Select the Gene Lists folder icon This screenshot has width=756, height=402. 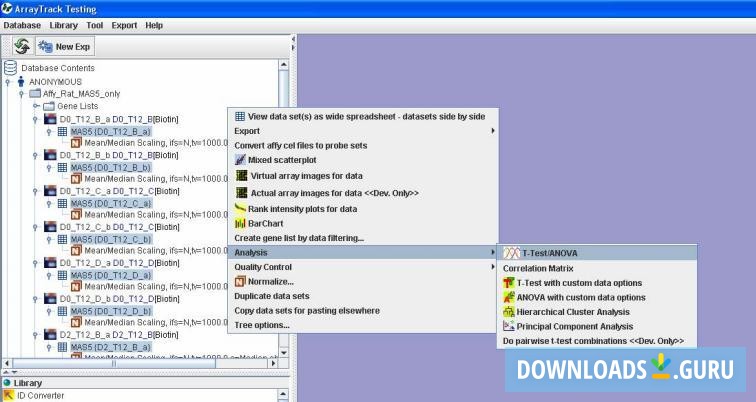[x=49, y=106]
